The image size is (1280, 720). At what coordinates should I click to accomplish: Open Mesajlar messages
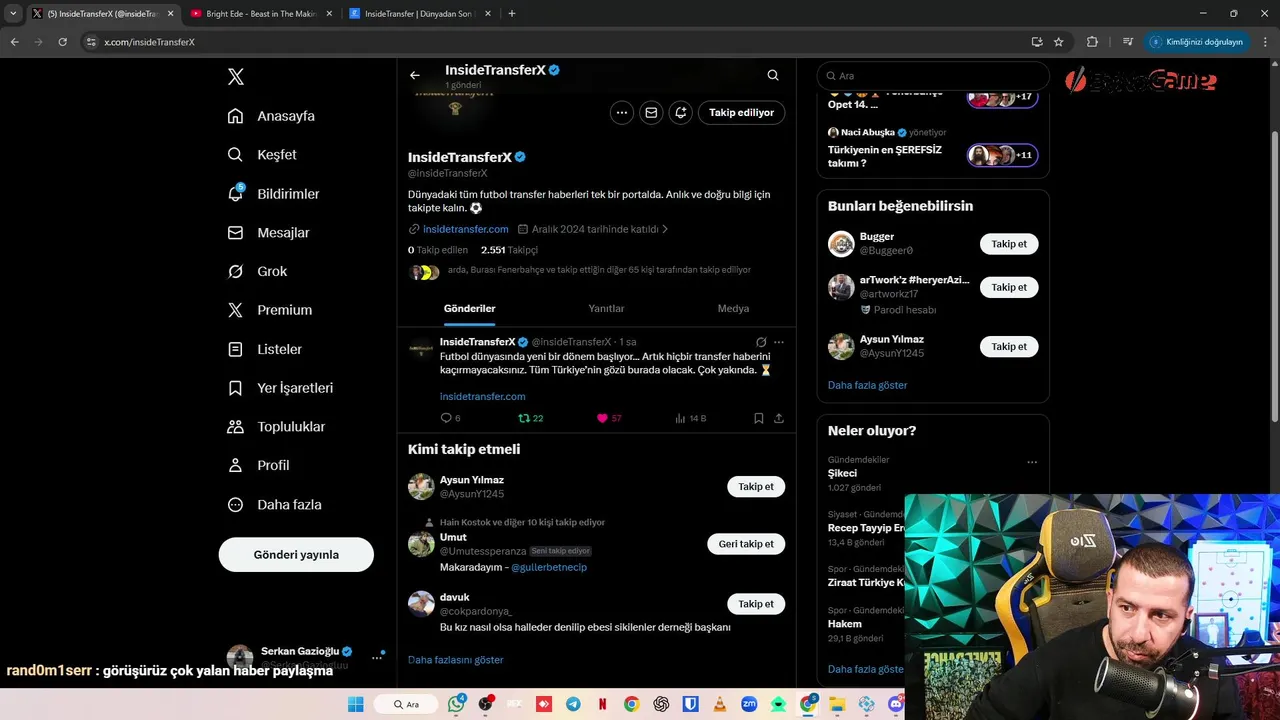click(268, 233)
